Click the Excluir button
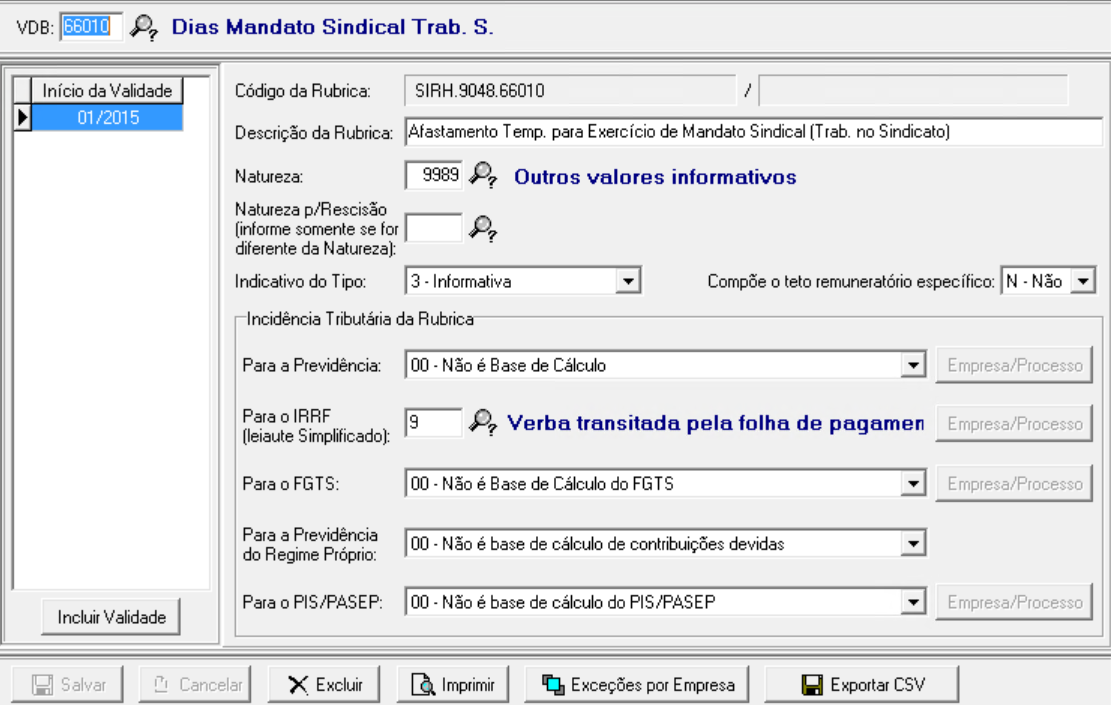 point(324,685)
